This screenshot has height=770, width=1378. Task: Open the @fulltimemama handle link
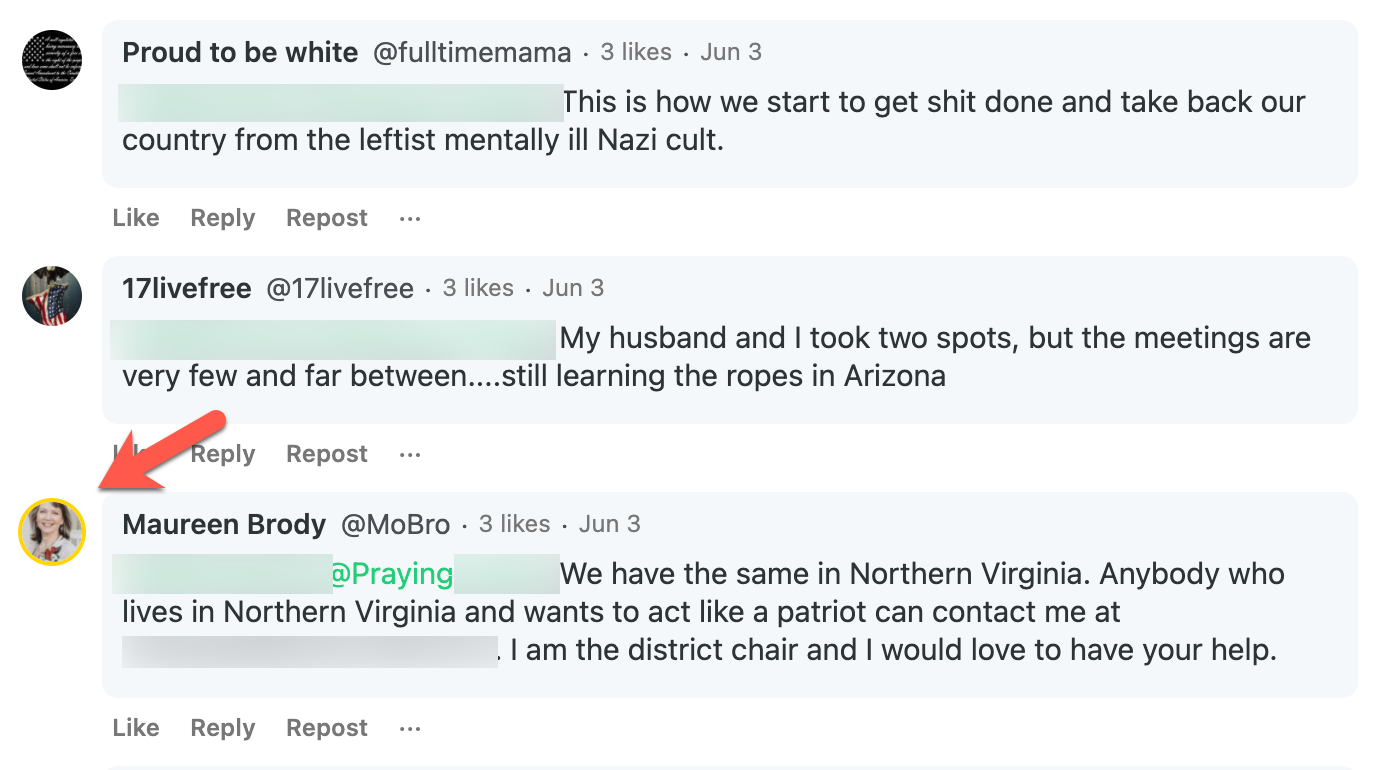472,52
